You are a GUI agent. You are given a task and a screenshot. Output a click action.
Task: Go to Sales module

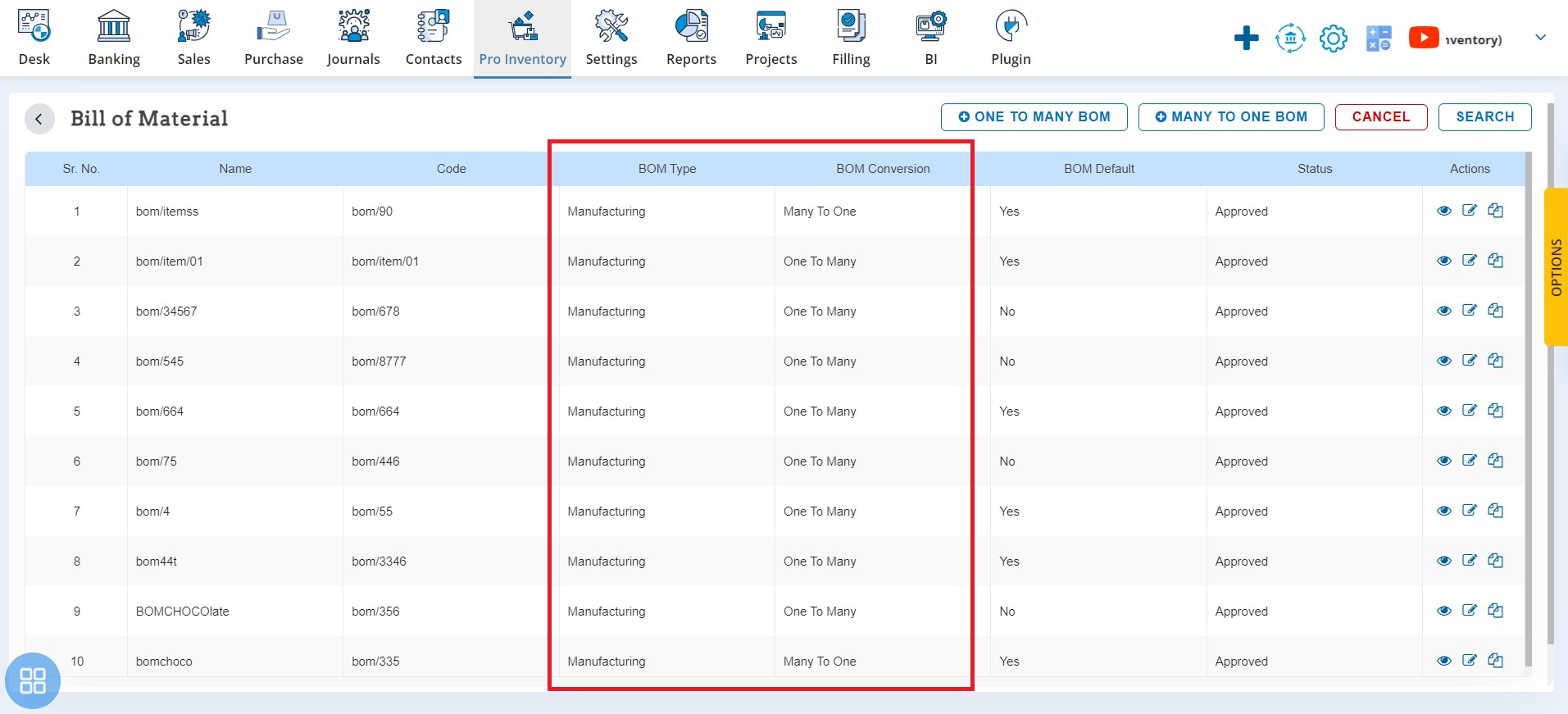click(194, 39)
